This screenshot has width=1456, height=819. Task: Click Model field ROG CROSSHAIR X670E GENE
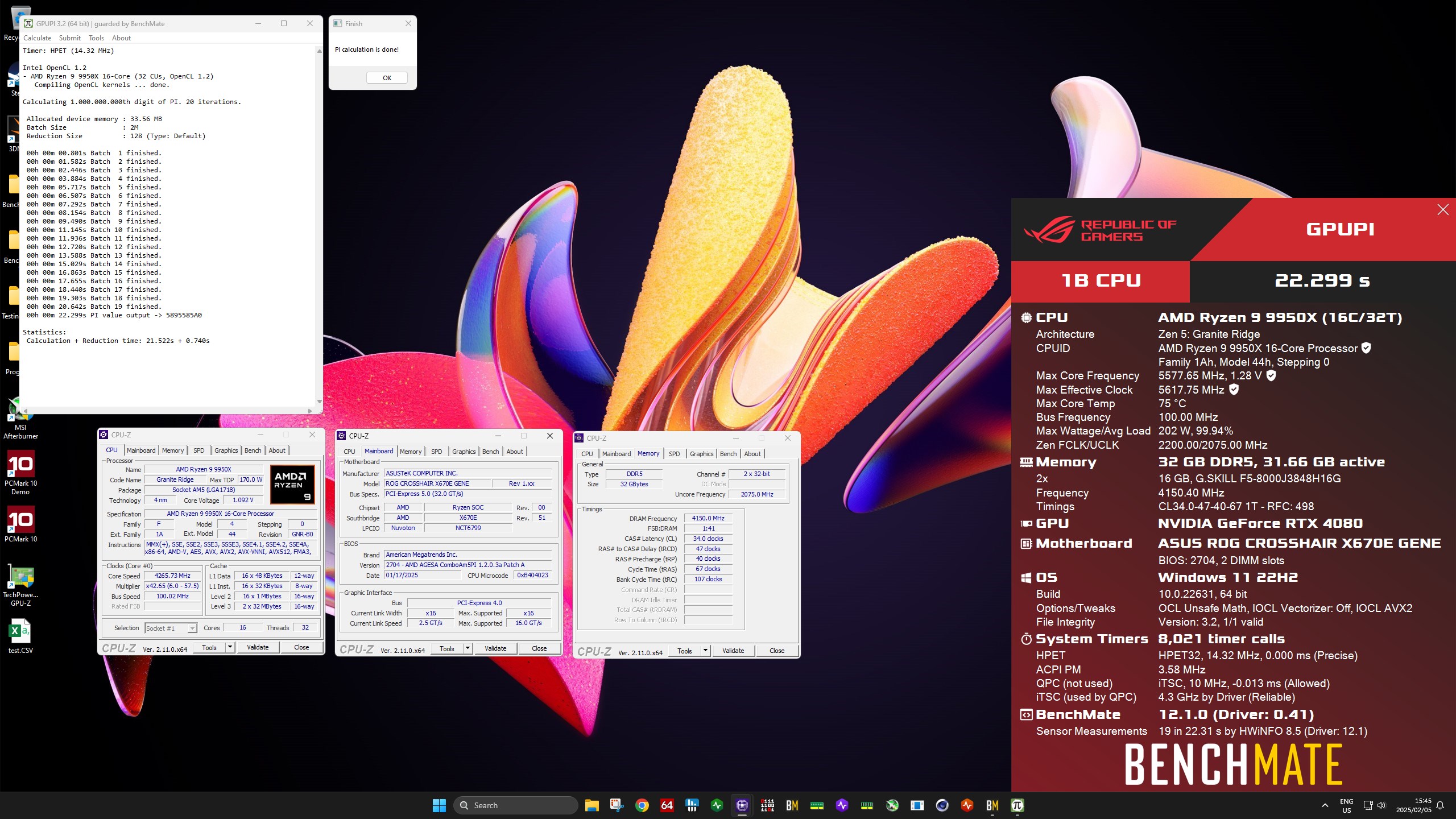pos(437,483)
